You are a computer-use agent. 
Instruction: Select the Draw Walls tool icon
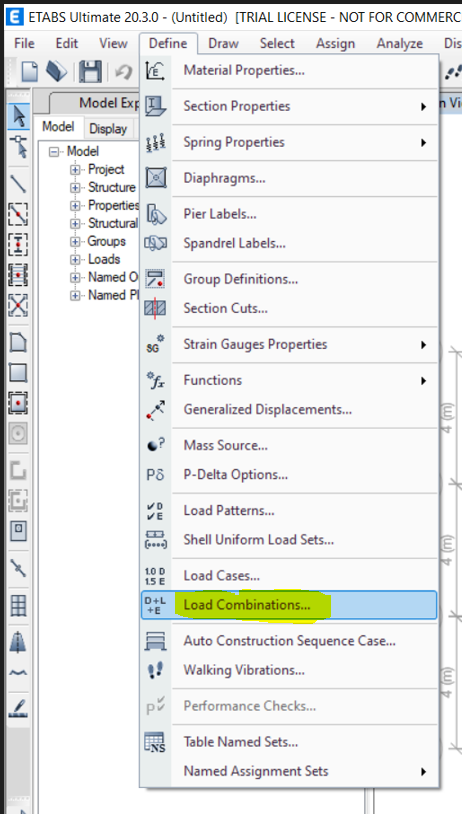point(19,471)
